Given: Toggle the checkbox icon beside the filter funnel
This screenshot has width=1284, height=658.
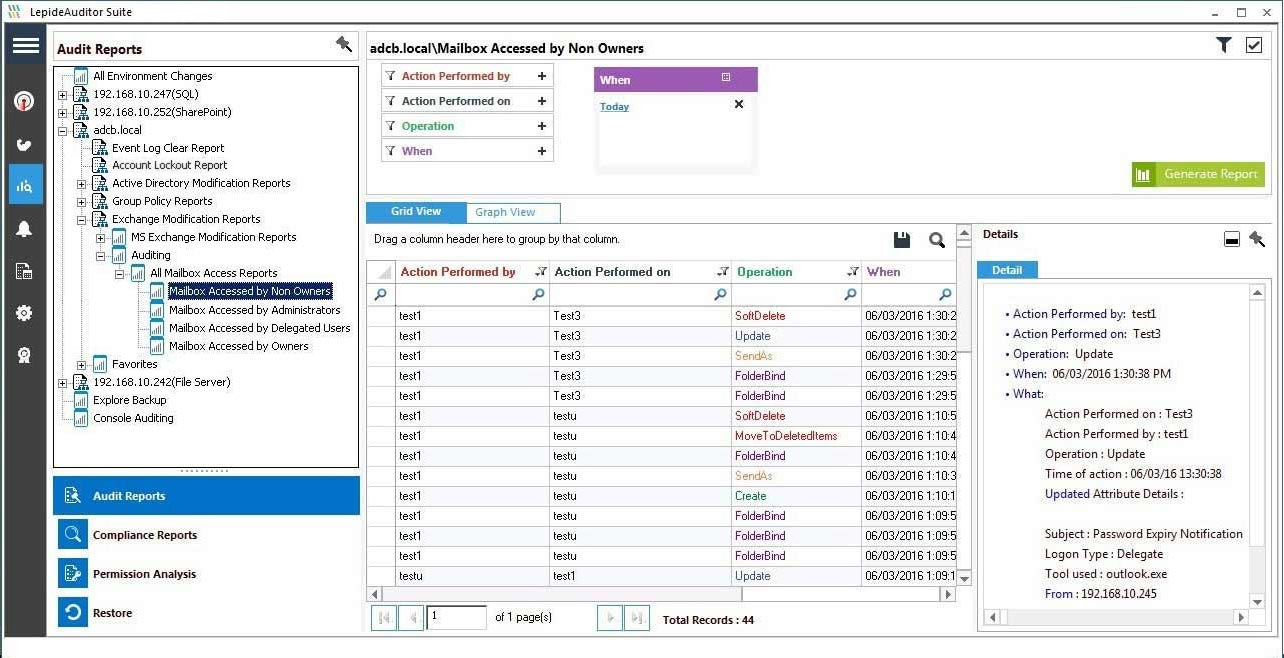Looking at the screenshot, I should coord(1254,45).
